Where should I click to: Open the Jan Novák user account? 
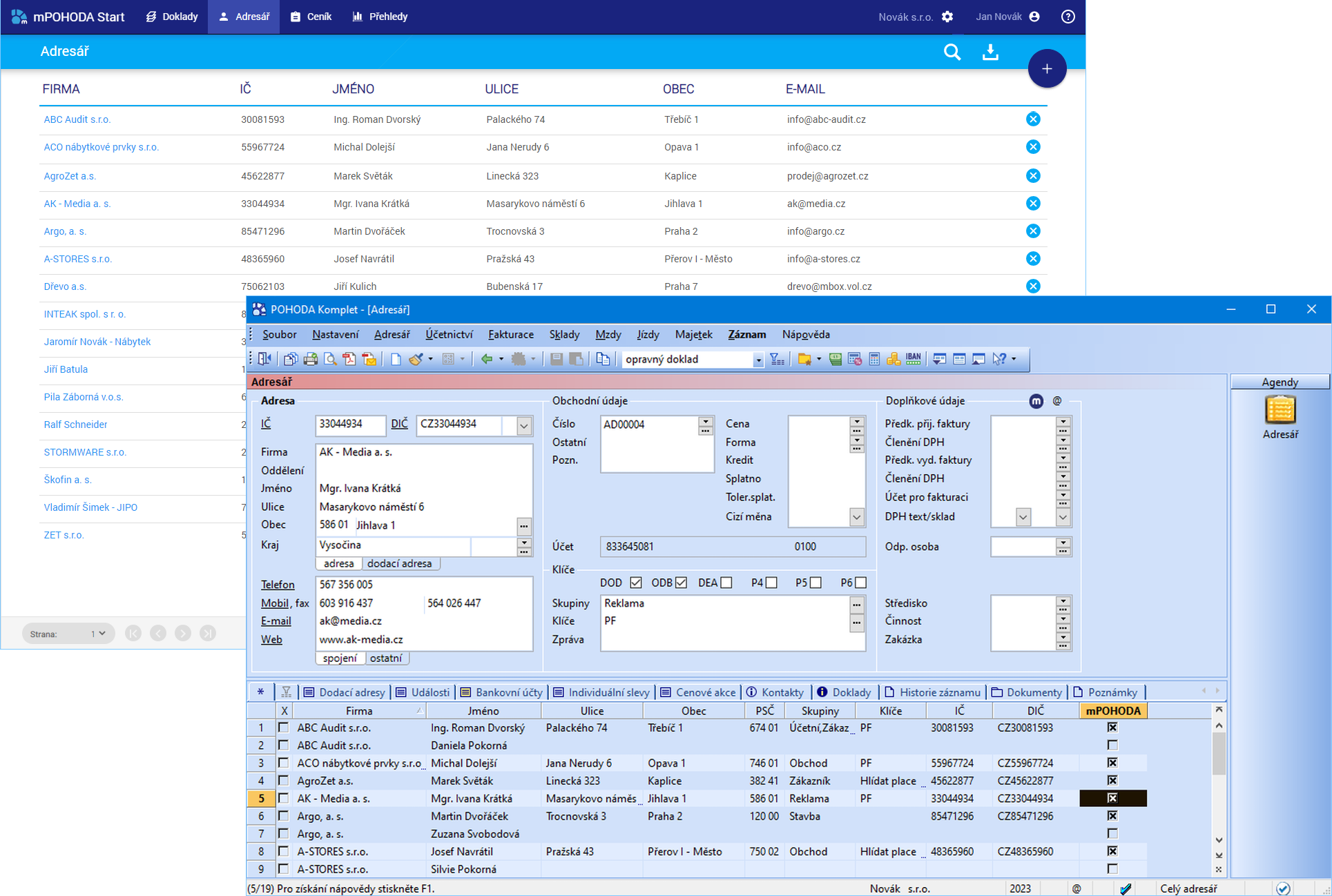pos(1007,17)
